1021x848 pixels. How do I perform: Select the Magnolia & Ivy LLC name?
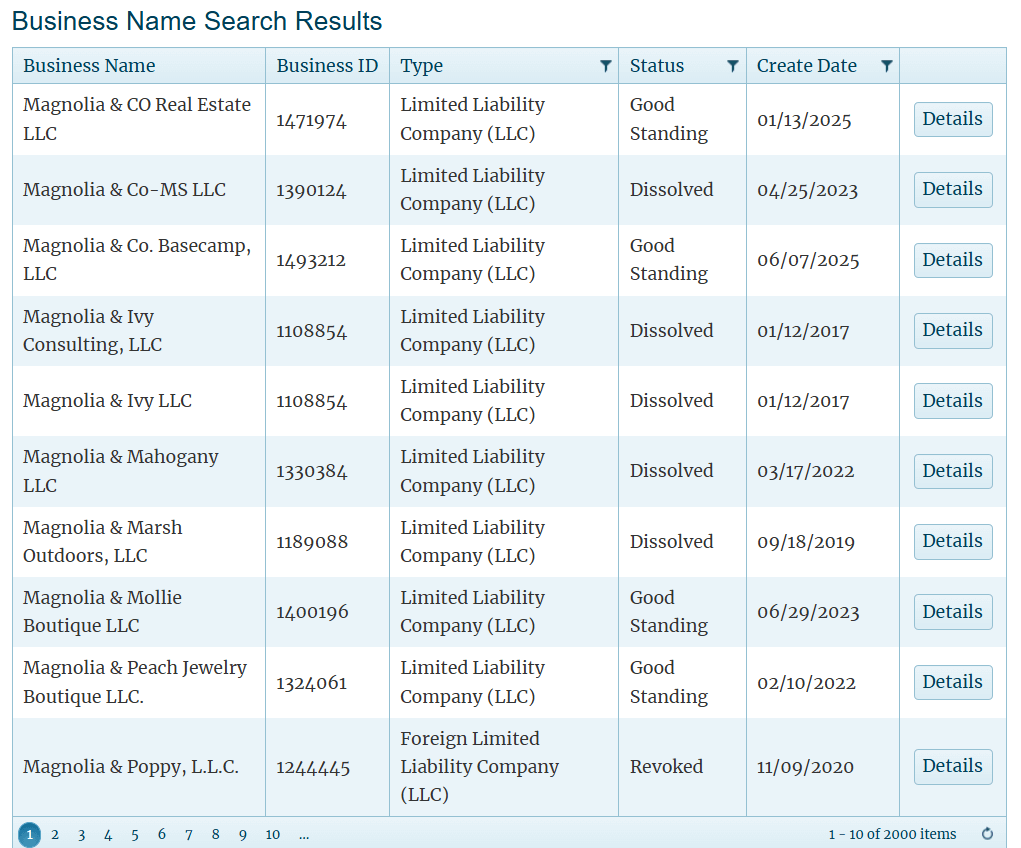click(107, 401)
